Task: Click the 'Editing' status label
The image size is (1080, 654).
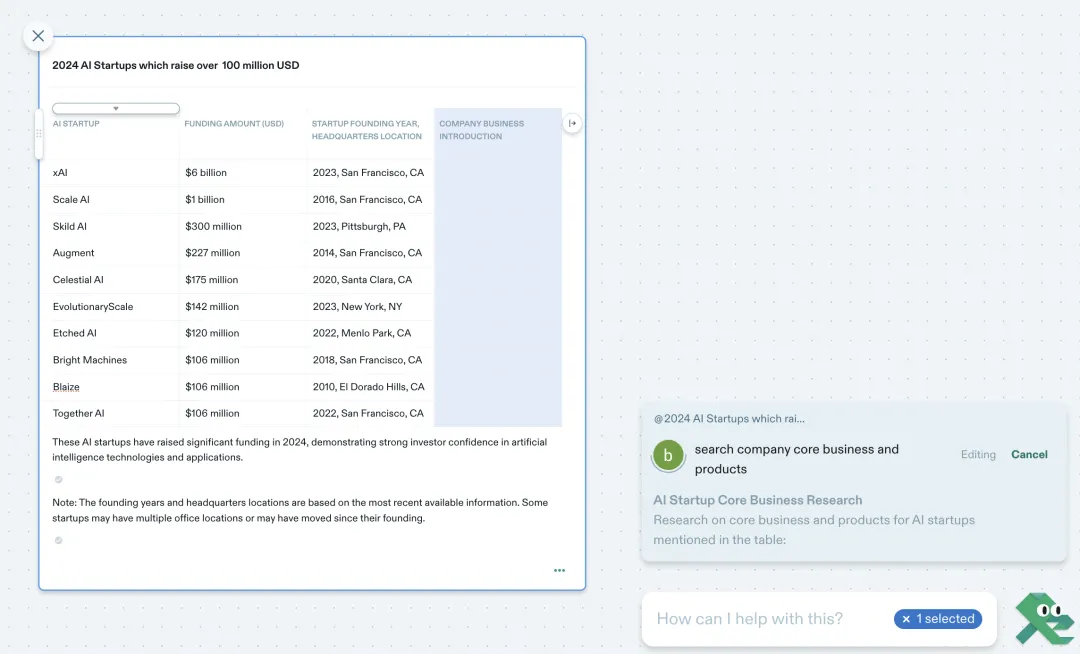Action: [x=978, y=454]
